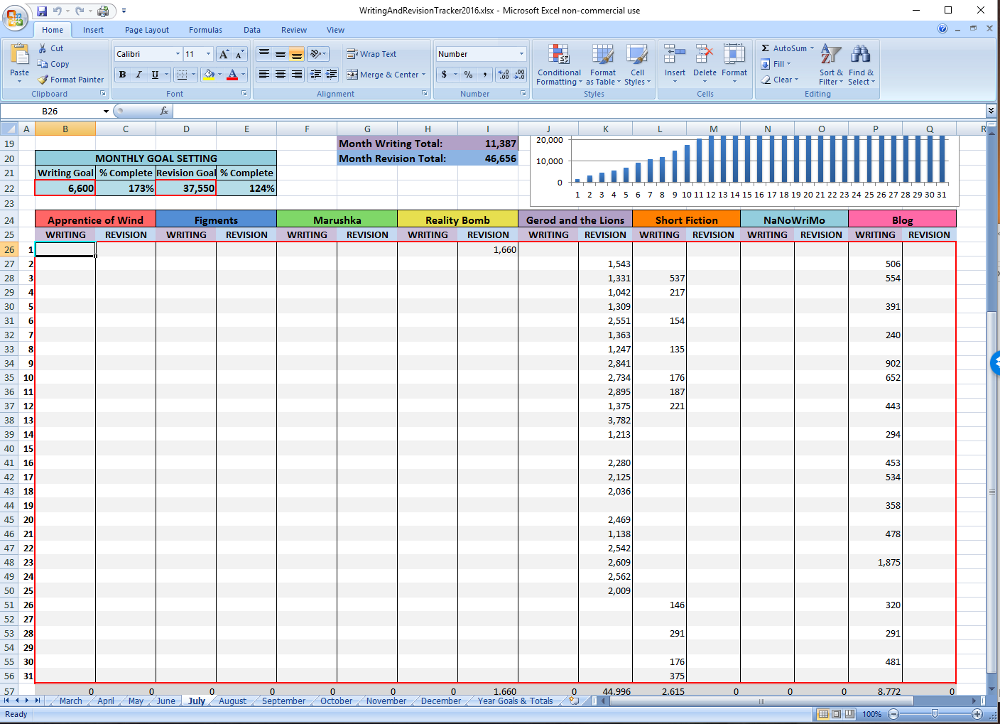Click the Copy button

(54, 64)
